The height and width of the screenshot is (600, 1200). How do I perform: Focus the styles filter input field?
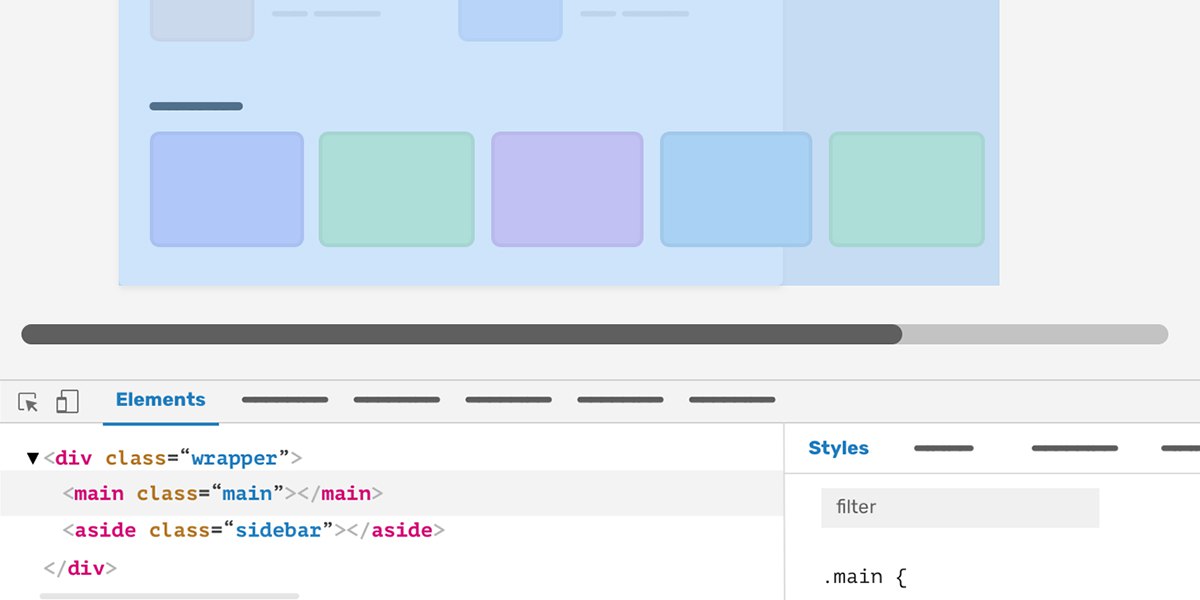tap(960, 507)
